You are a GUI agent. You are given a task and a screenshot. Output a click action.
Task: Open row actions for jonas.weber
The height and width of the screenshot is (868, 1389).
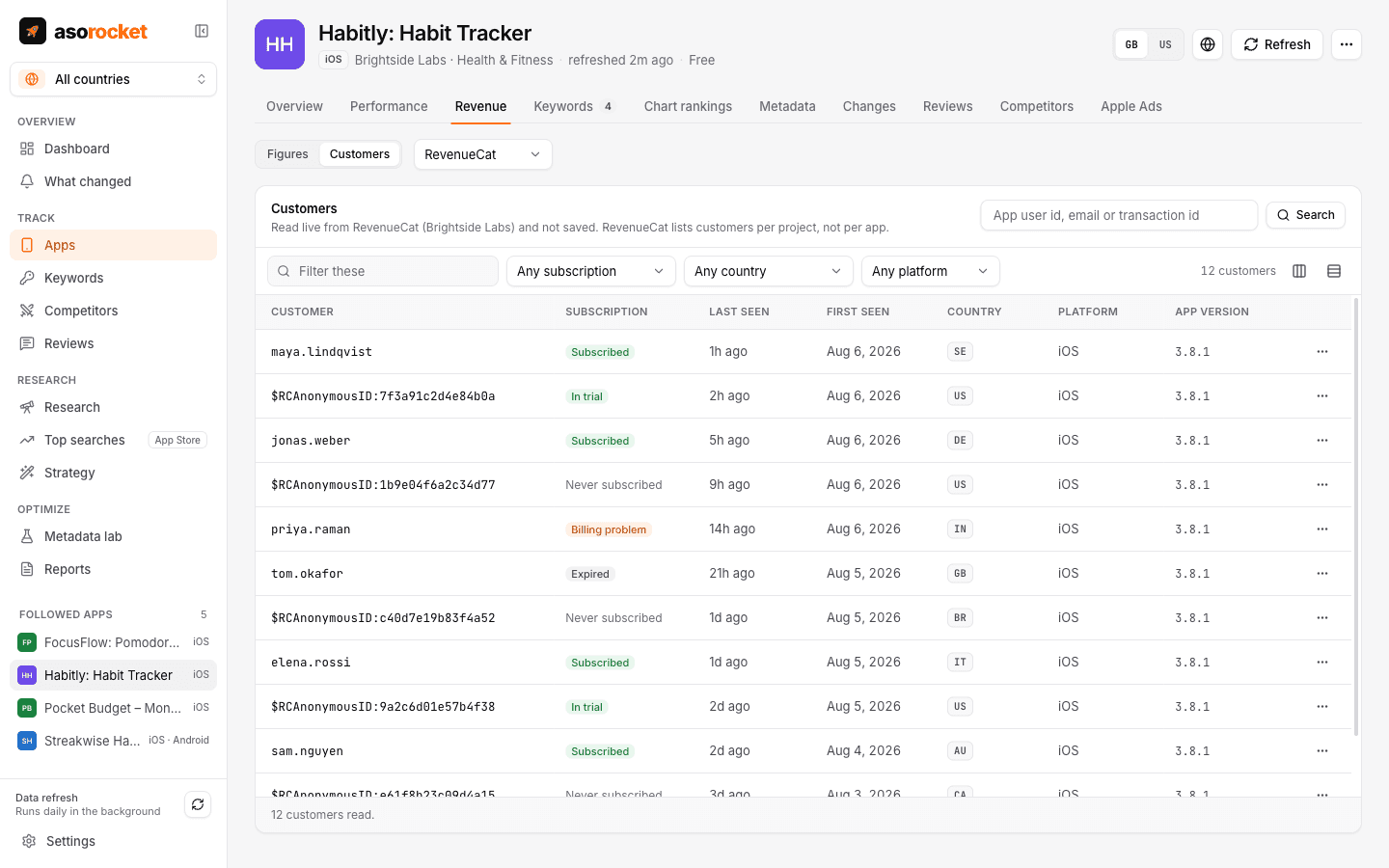pyautogui.click(x=1322, y=441)
